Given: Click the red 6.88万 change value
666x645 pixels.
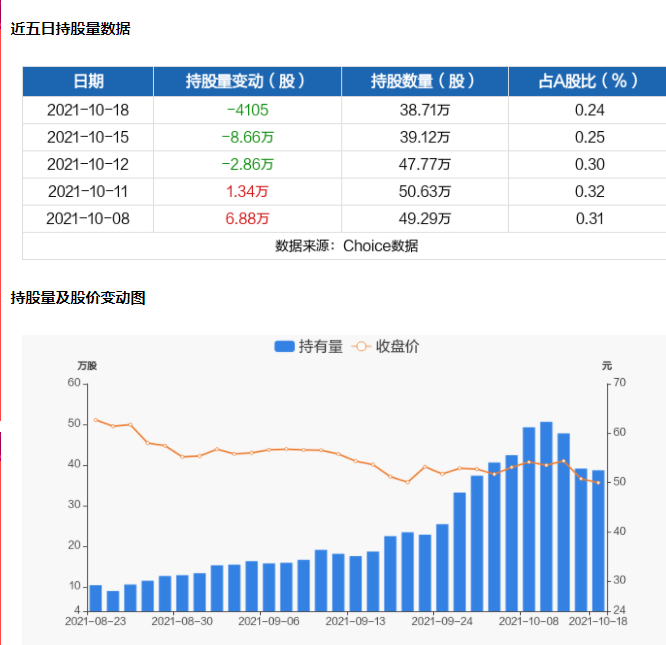Looking at the screenshot, I should click(x=247, y=219).
